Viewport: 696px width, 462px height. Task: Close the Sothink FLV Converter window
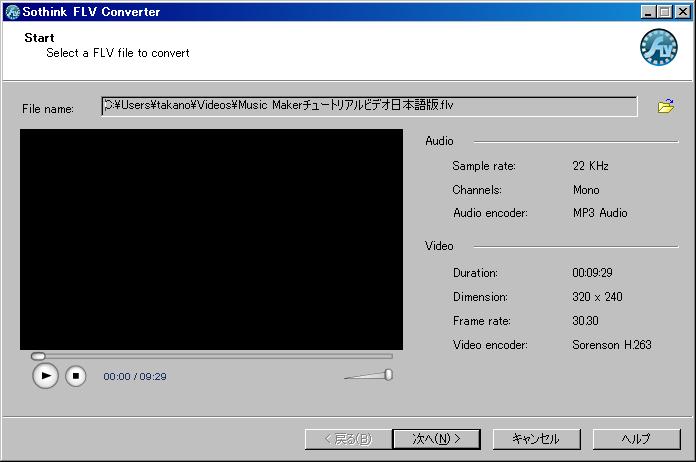coord(682,12)
